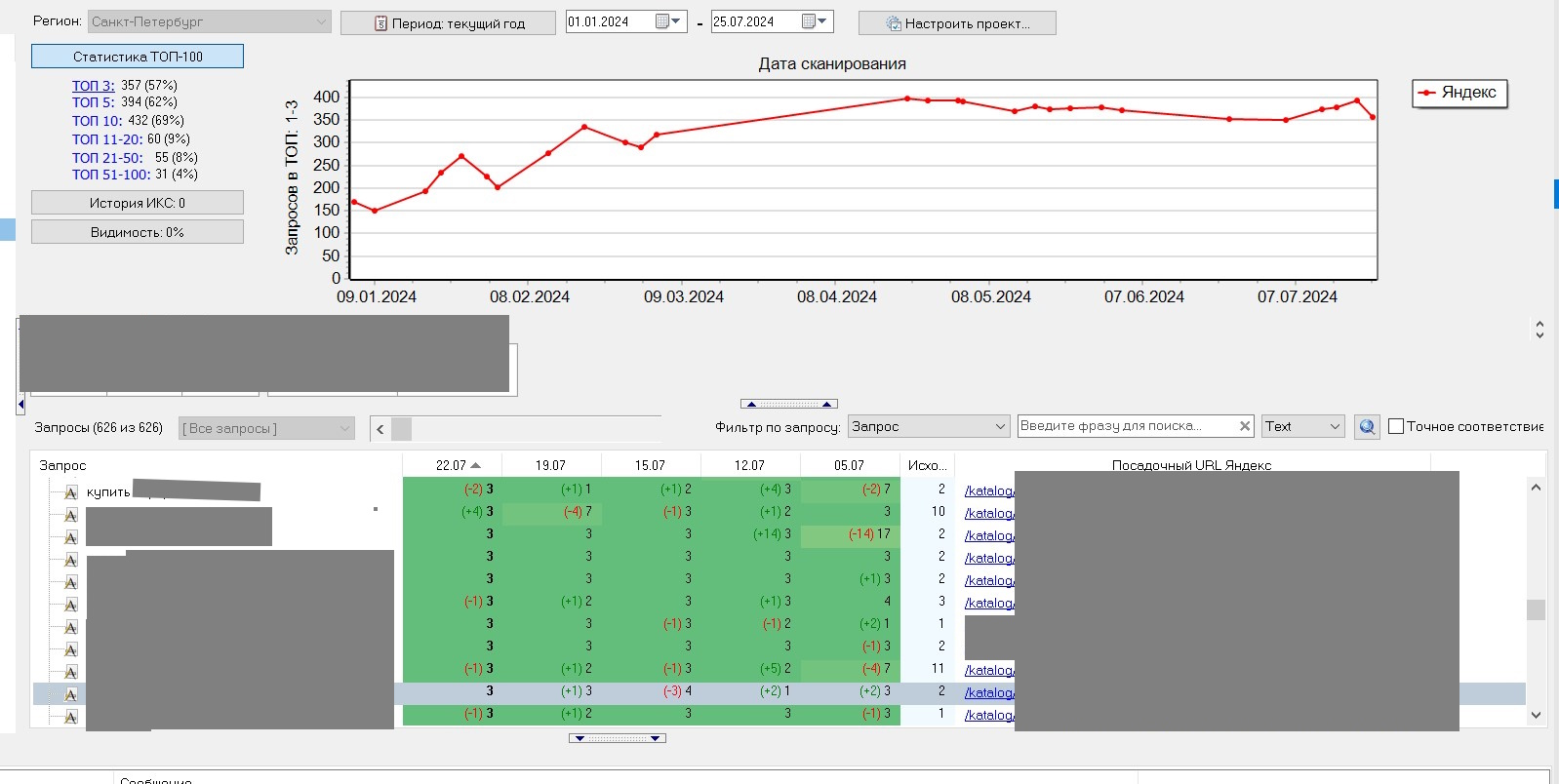Open the 'Запрос' filter type dropdown
Viewport: 1559px width, 784px height.
(929, 426)
